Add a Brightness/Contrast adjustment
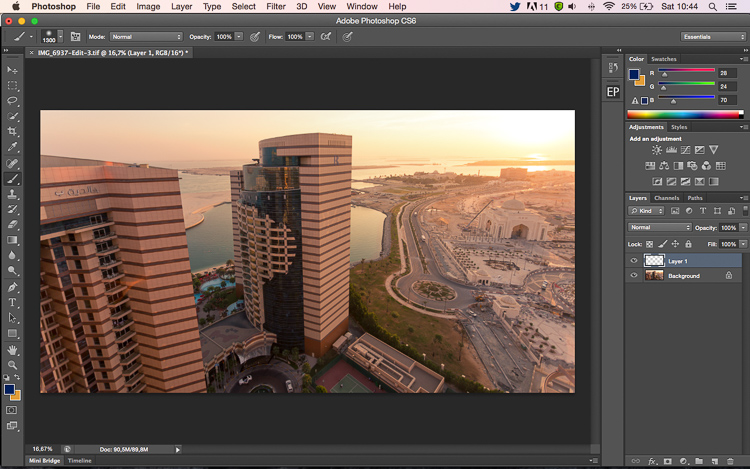This screenshot has height=469, width=750. tap(657, 150)
